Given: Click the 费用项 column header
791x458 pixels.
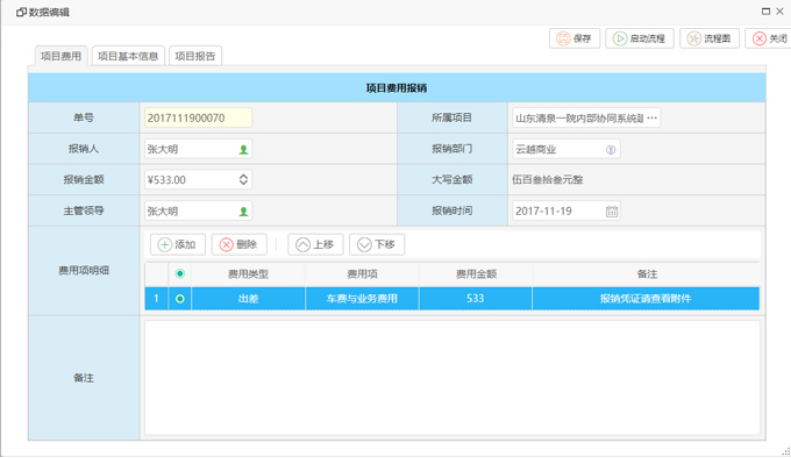Looking at the screenshot, I should click(362, 274).
